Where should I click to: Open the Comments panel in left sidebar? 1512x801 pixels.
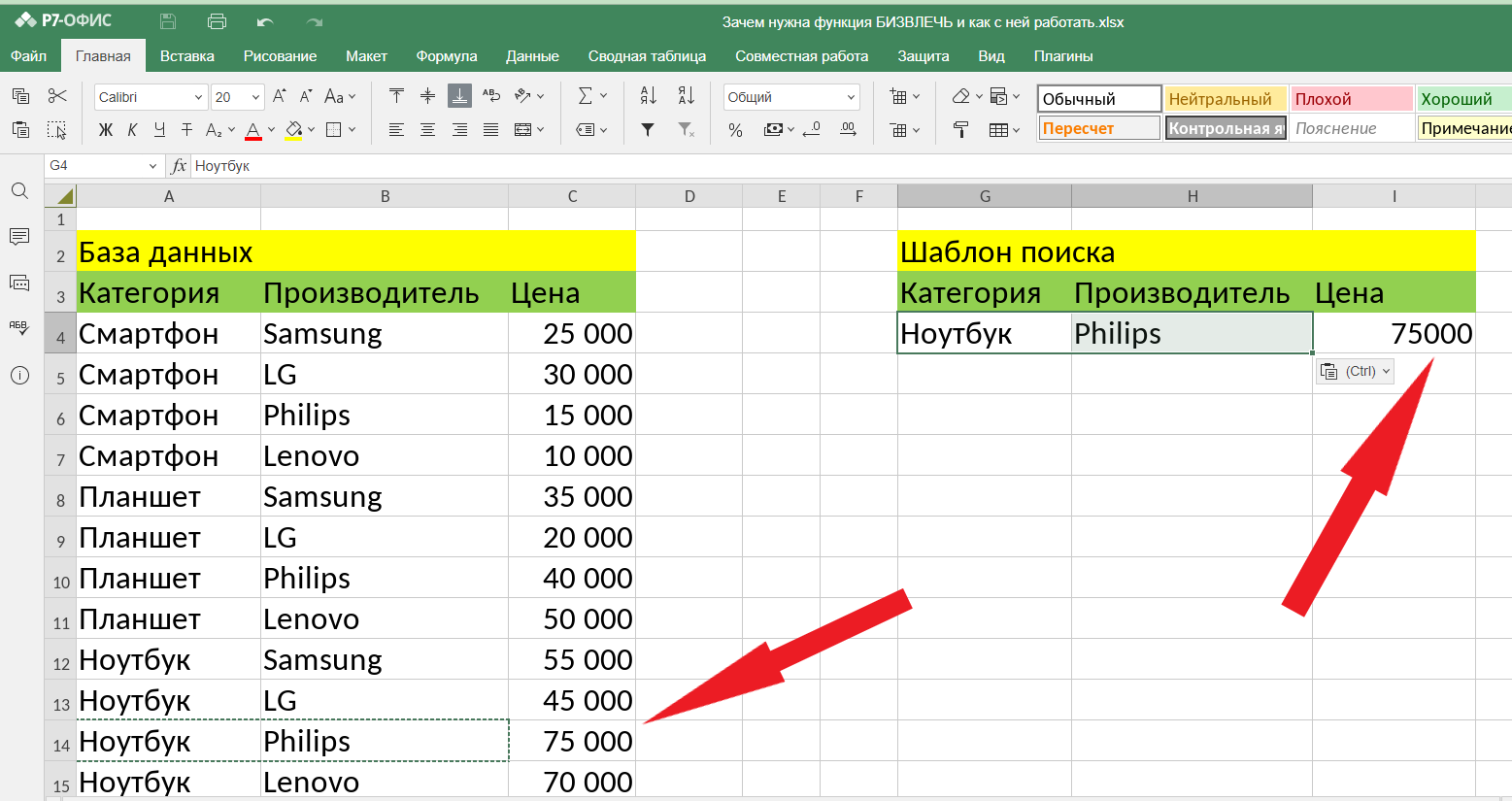19,237
